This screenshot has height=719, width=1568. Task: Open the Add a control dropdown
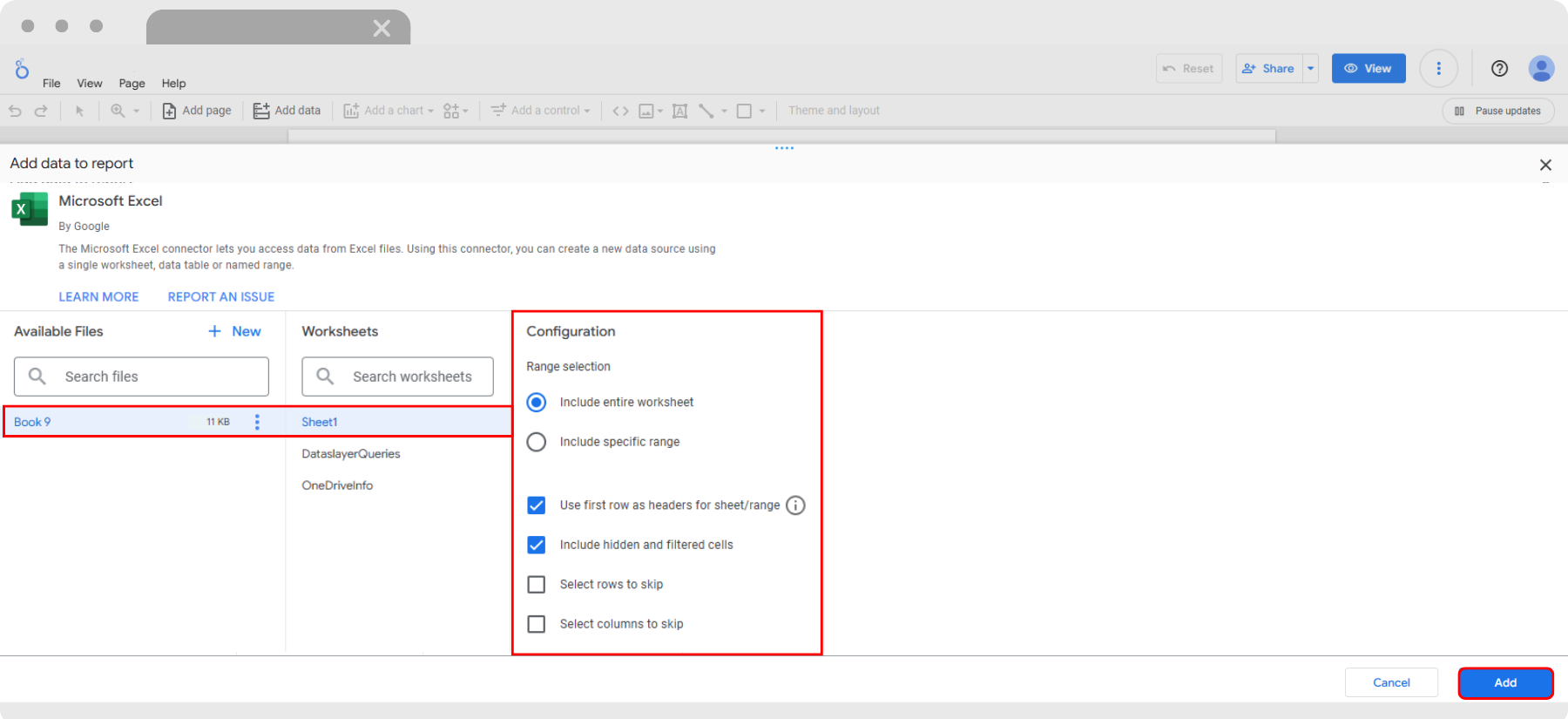(540, 111)
